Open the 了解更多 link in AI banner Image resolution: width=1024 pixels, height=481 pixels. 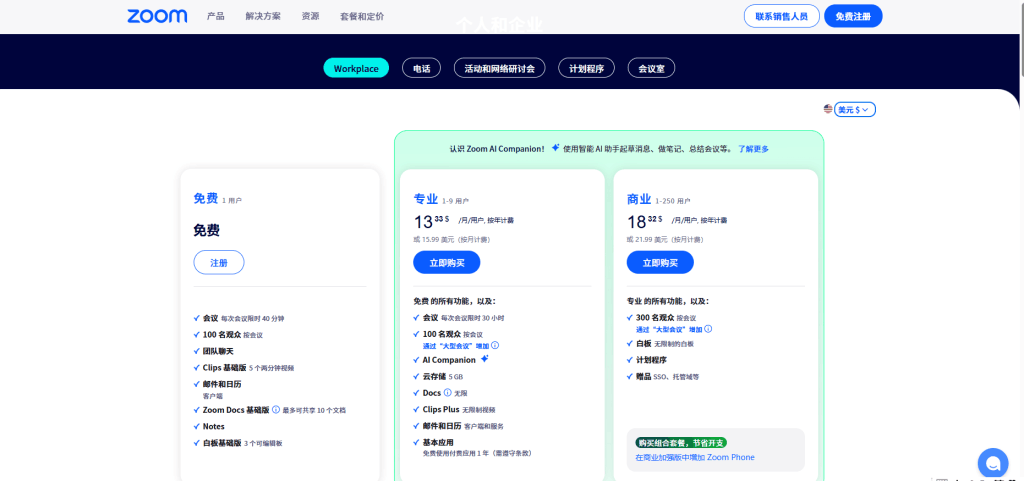[x=753, y=149]
